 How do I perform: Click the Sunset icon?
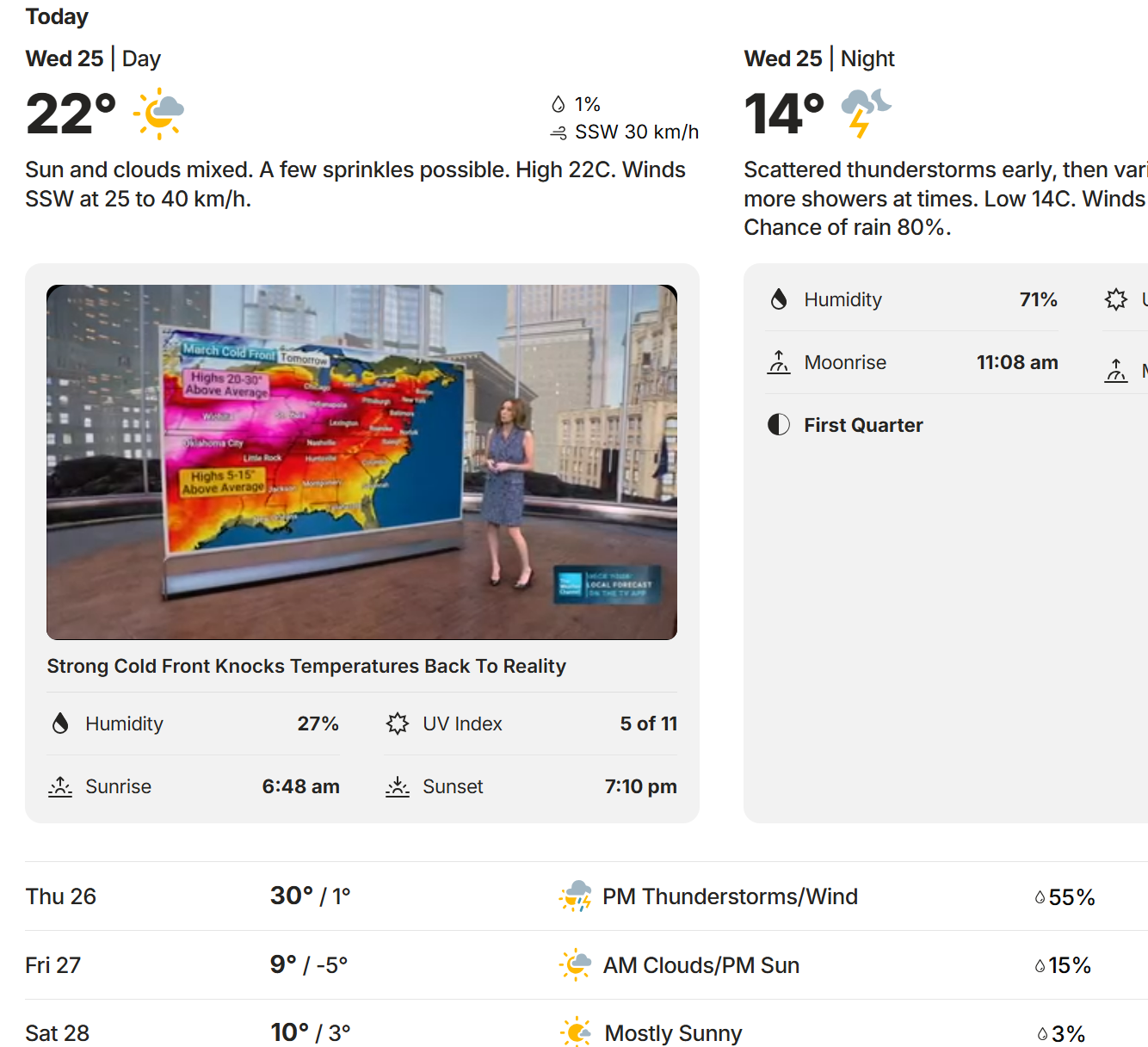point(398,786)
